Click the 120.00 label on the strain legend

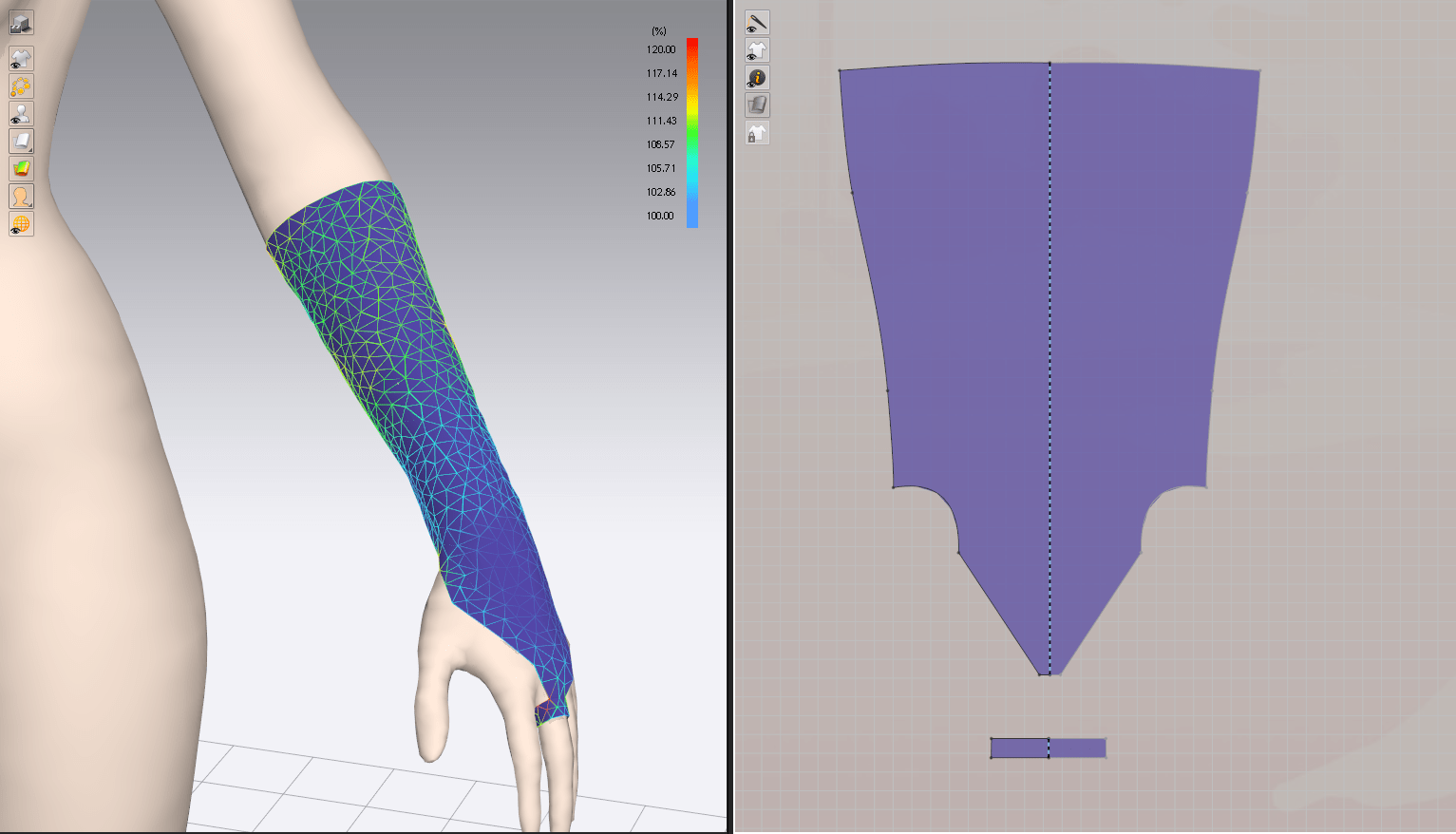point(661,49)
